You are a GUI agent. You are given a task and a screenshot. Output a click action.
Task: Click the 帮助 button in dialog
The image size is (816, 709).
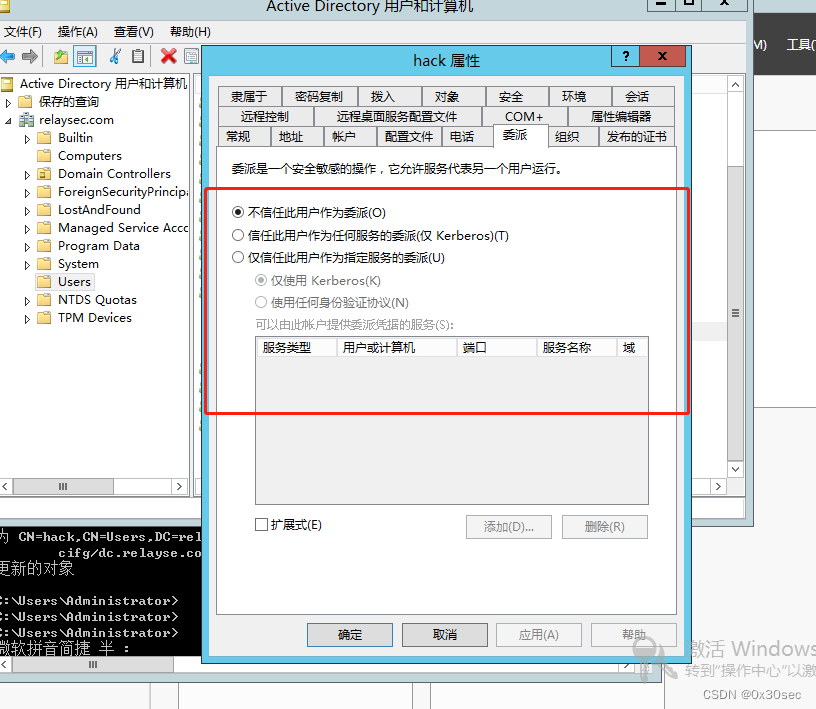pyautogui.click(x=634, y=635)
